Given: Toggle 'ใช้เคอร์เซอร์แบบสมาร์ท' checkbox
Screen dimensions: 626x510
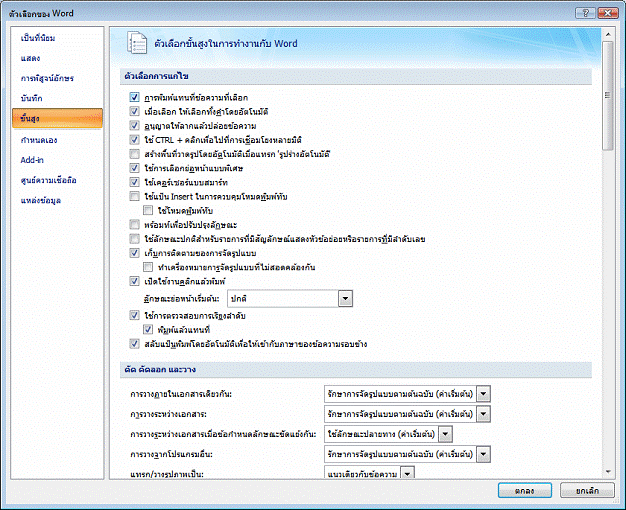Looking at the screenshot, I should pos(135,182).
